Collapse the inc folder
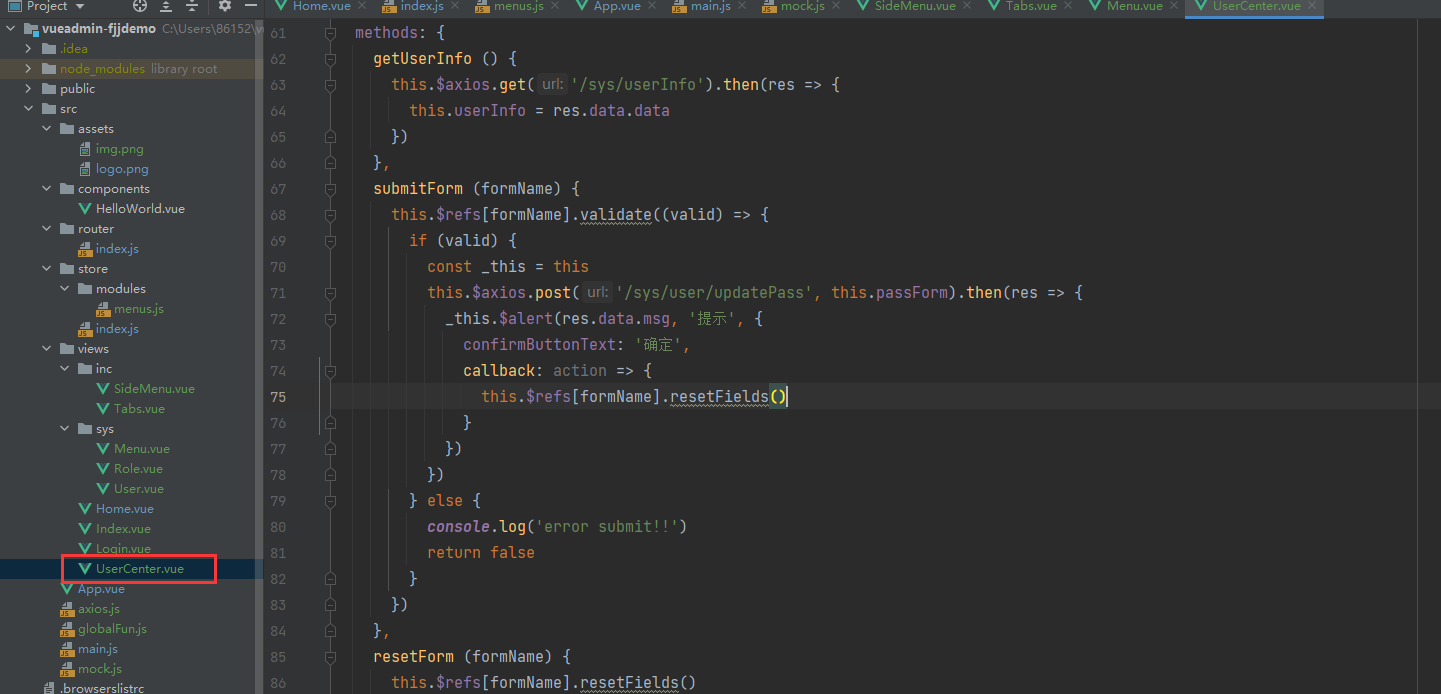Viewport: 1441px width, 694px height. tap(65, 369)
